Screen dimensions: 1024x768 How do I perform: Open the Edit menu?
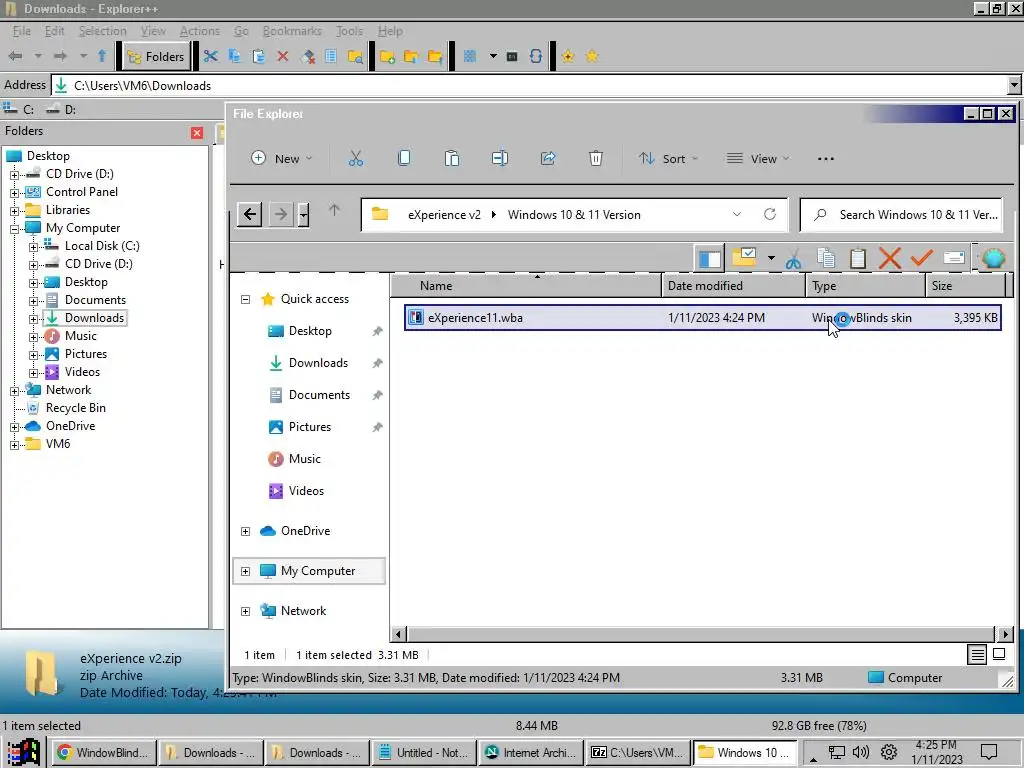pyautogui.click(x=54, y=31)
